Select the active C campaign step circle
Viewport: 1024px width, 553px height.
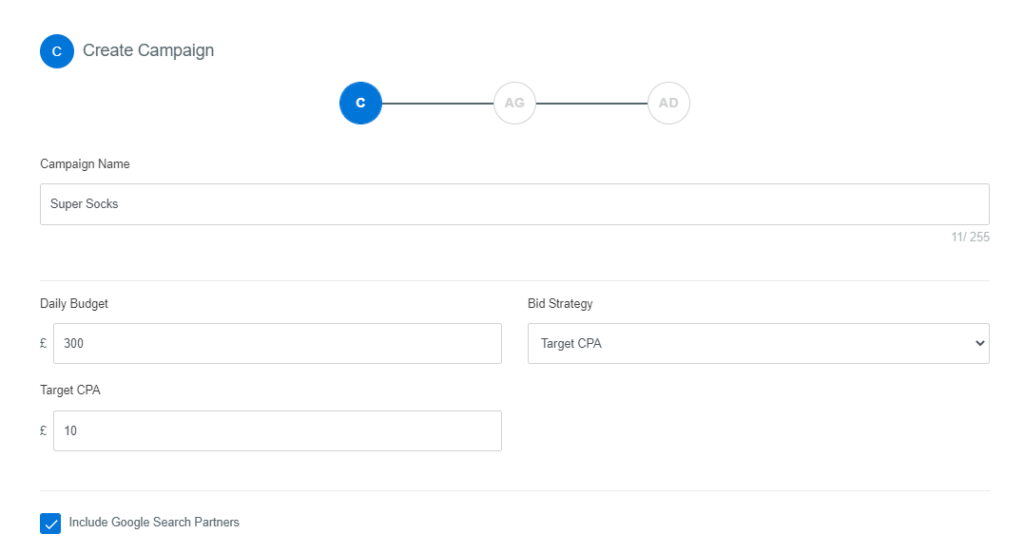(360, 103)
